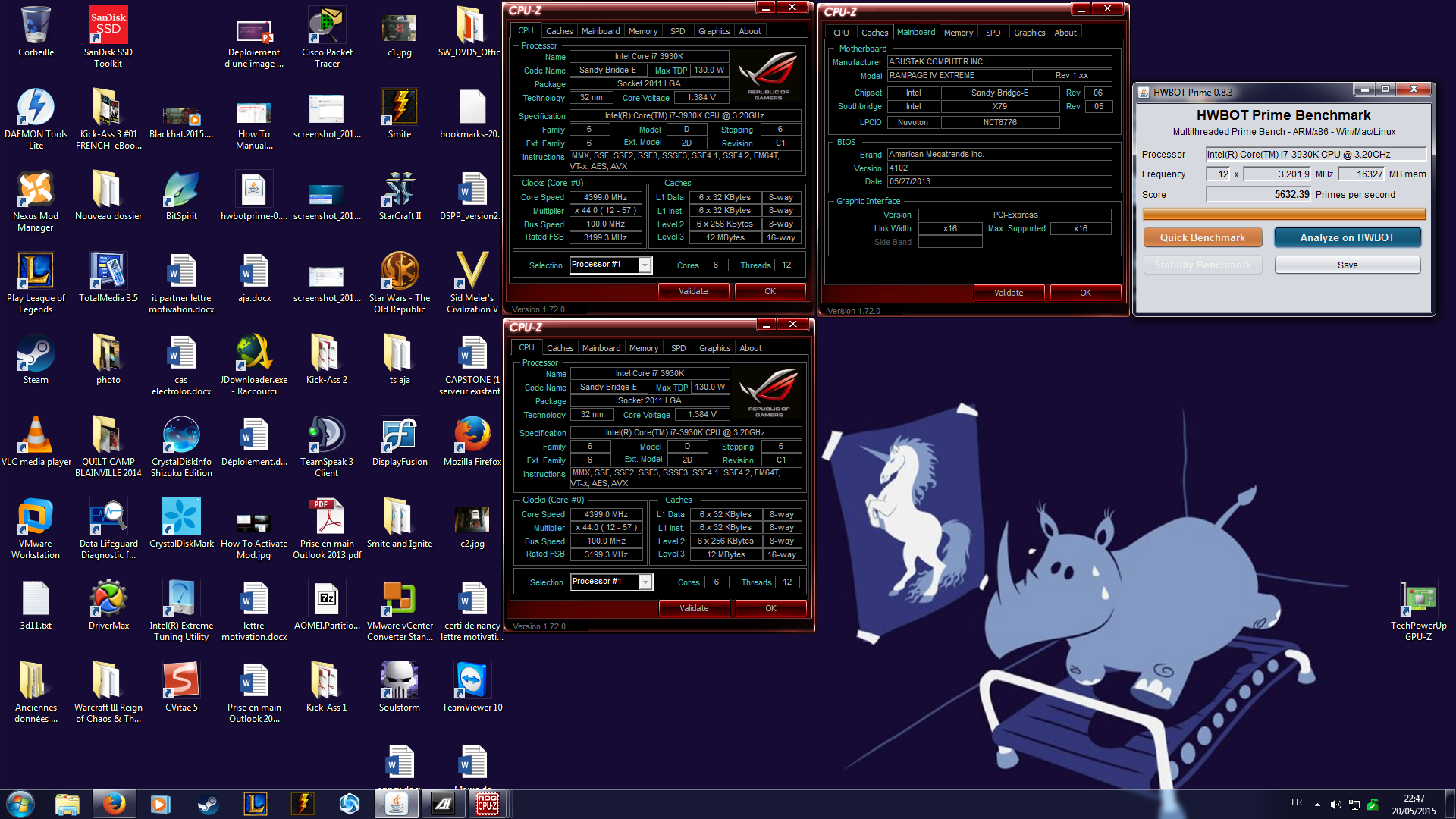Select Graphics tab in bottom CPU-Z window
This screenshot has width=1456, height=819.
pyautogui.click(x=714, y=348)
